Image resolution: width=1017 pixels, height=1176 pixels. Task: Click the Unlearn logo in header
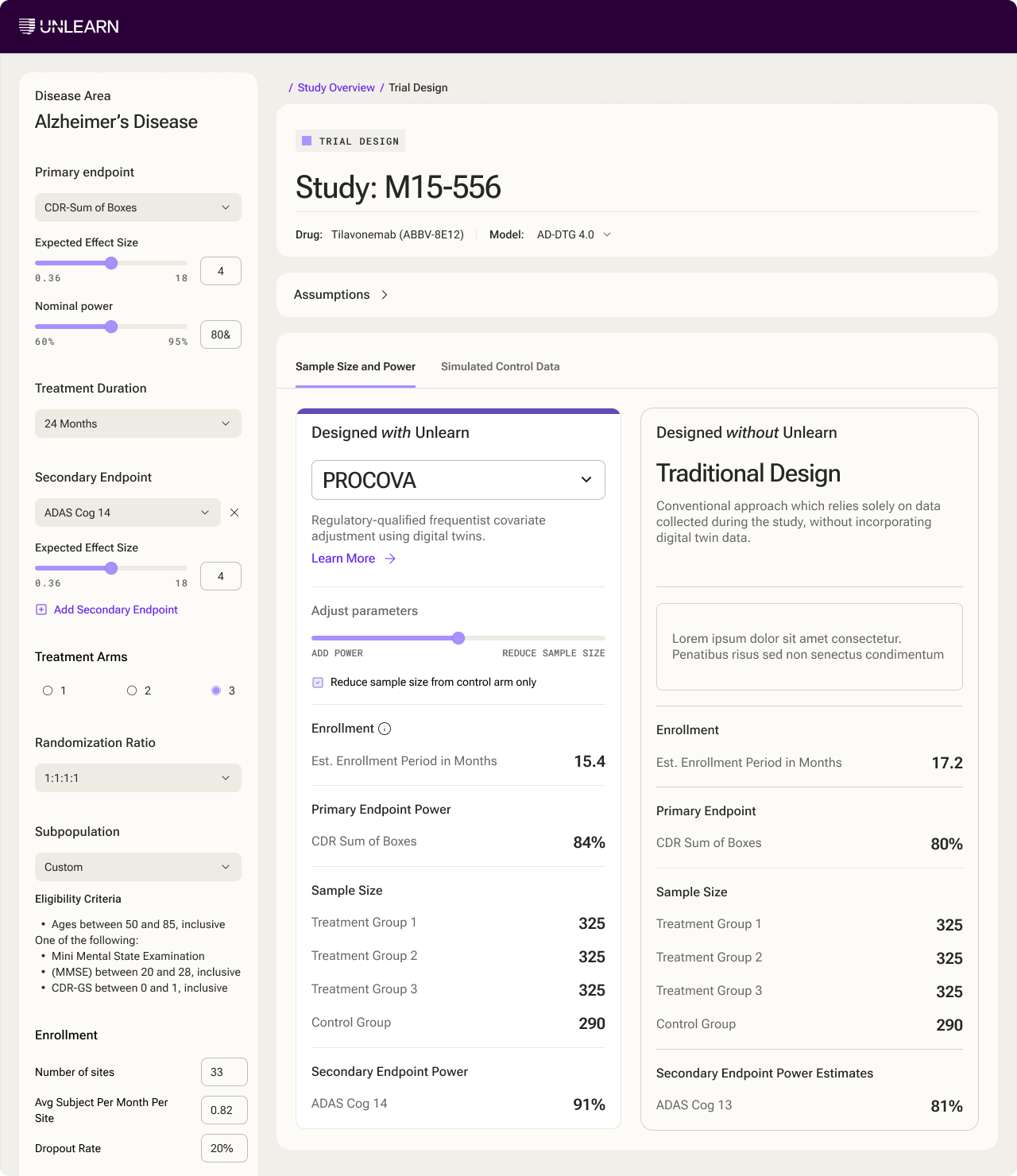click(69, 27)
